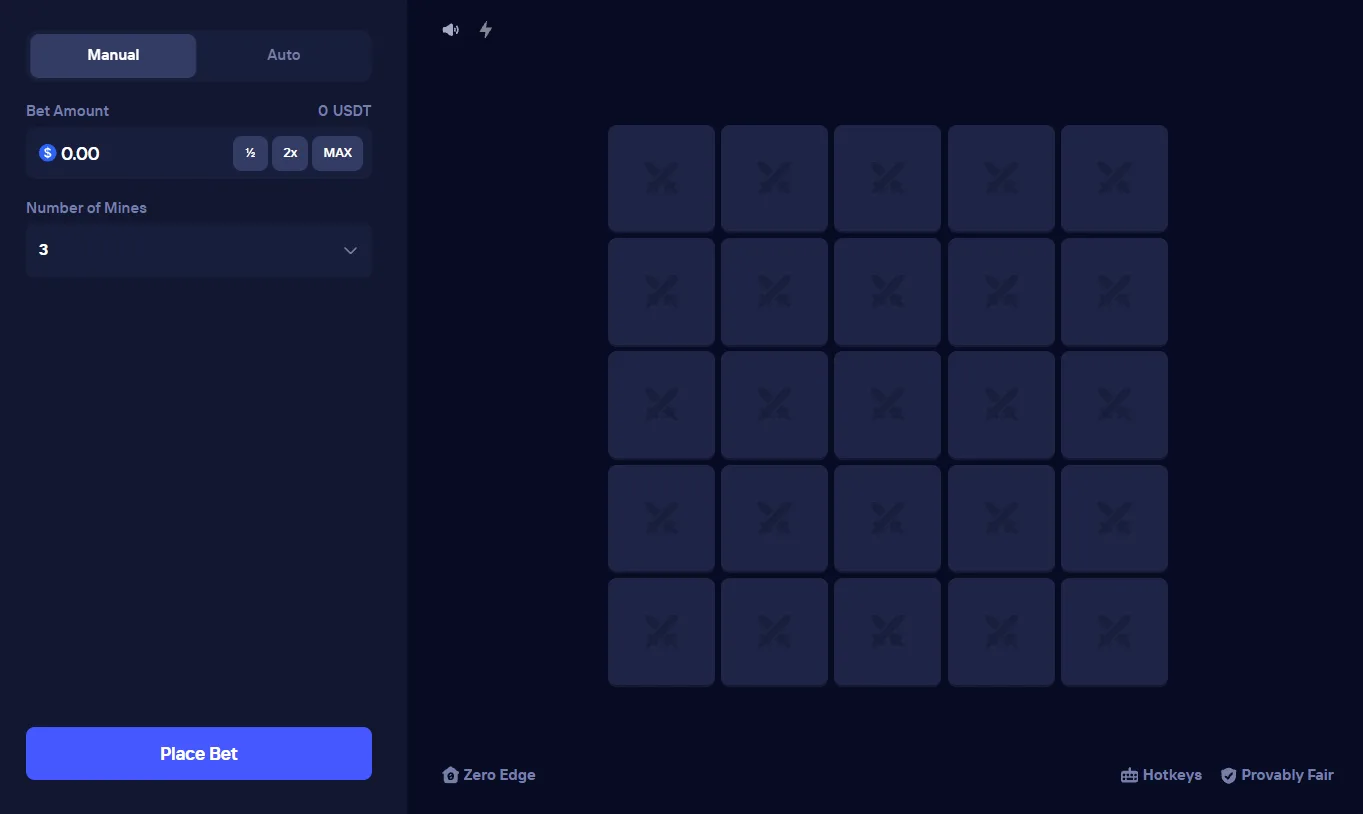Switch to the Manual tab
1363x814 pixels.
pyautogui.click(x=113, y=55)
